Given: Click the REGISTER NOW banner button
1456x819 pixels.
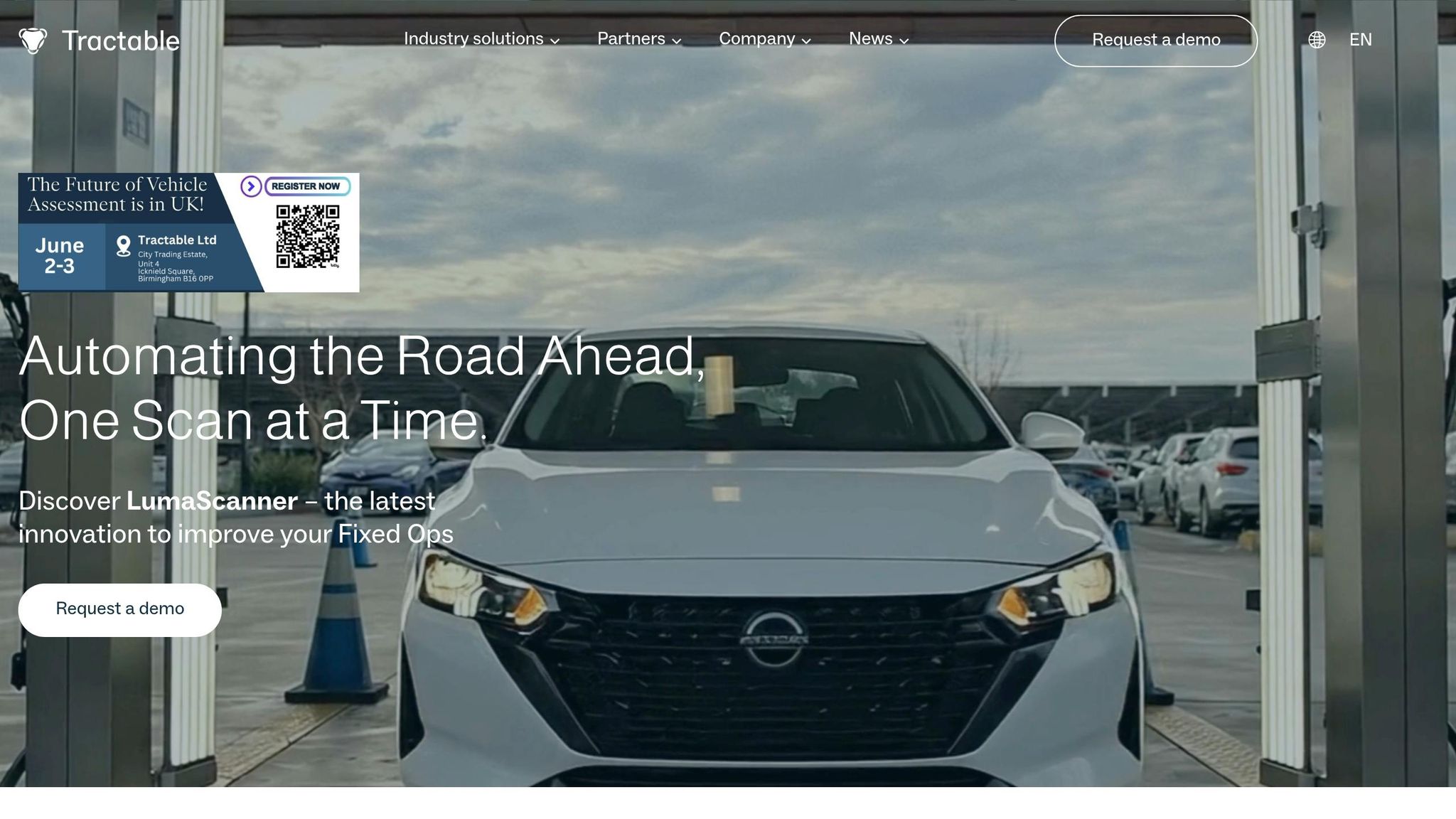Looking at the screenshot, I should 307,186.
